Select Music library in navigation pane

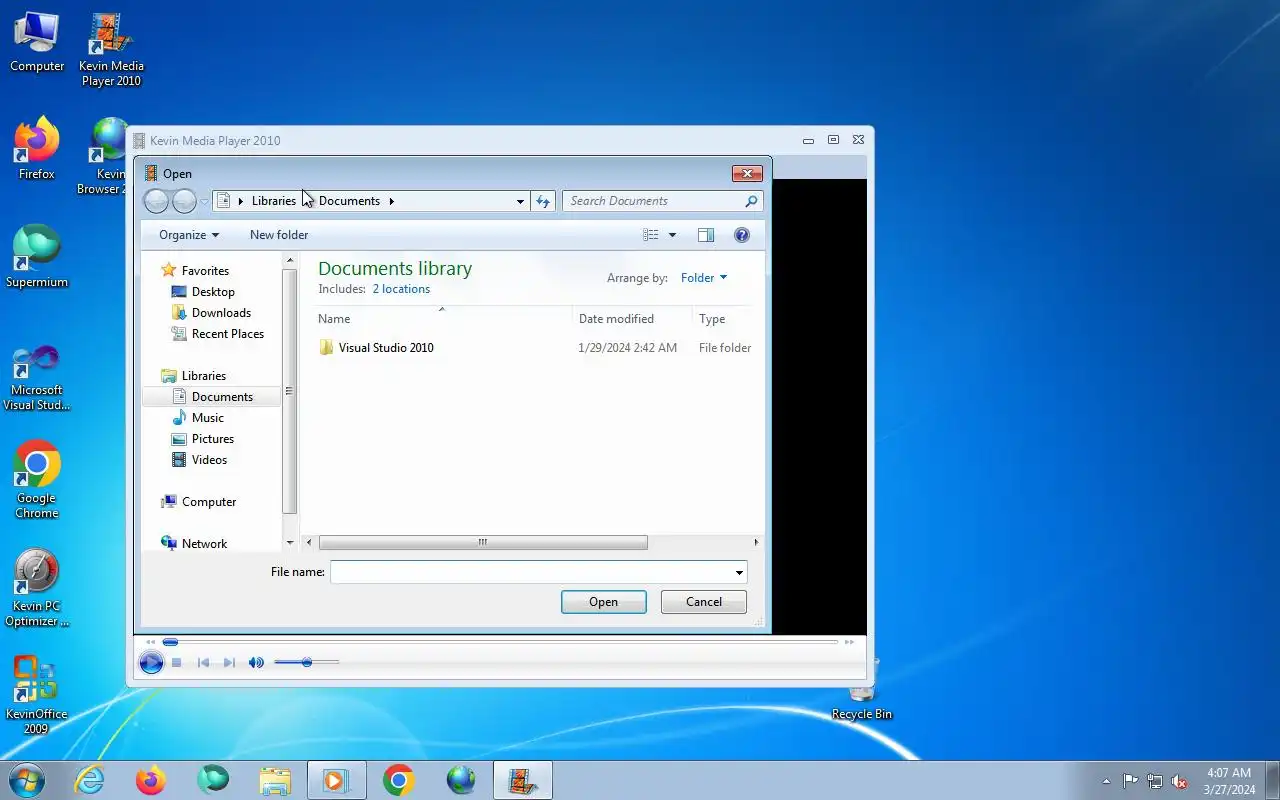point(207,418)
